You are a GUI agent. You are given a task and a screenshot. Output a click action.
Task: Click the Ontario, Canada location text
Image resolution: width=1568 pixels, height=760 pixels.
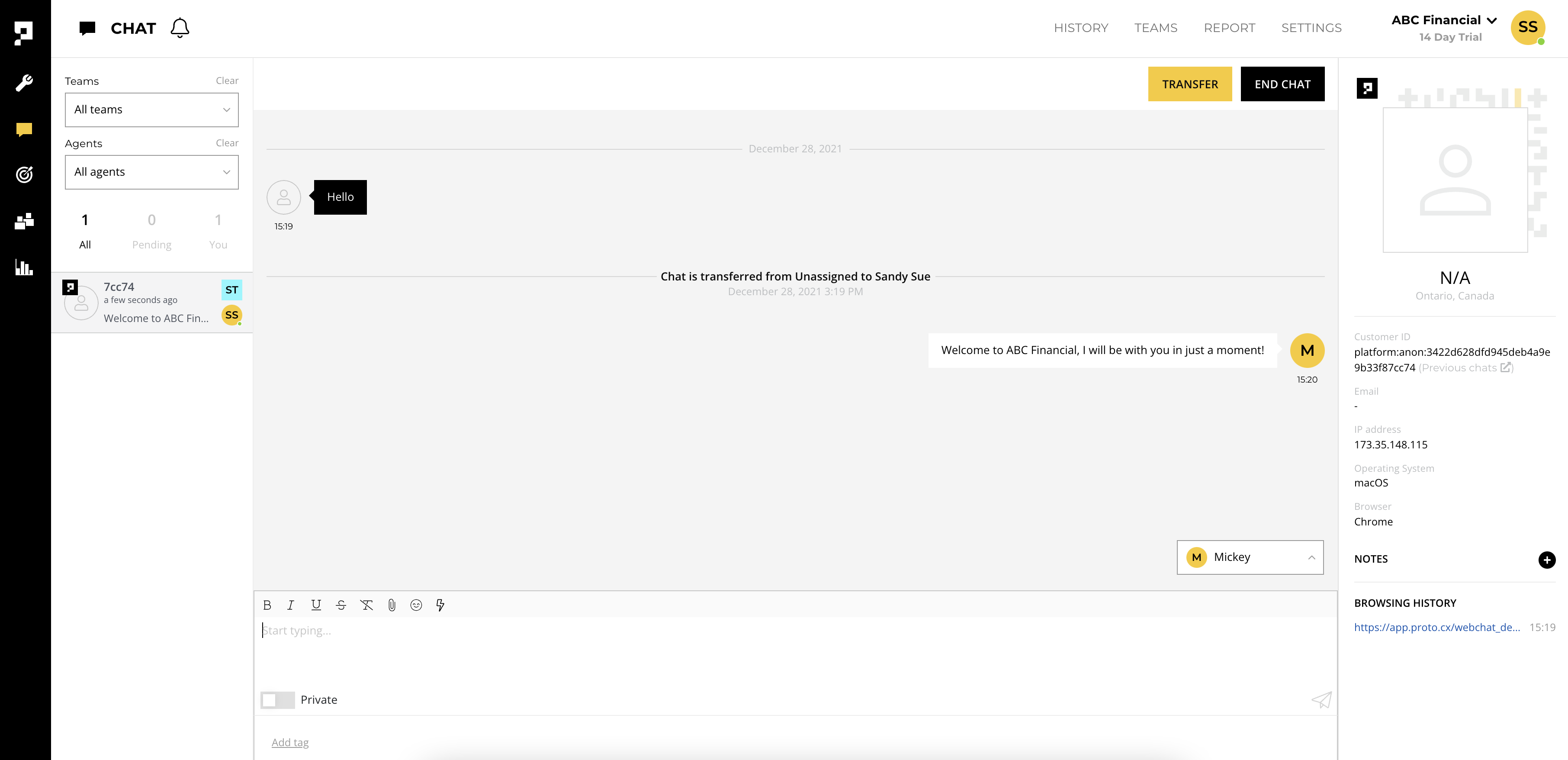click(1454, 296)
